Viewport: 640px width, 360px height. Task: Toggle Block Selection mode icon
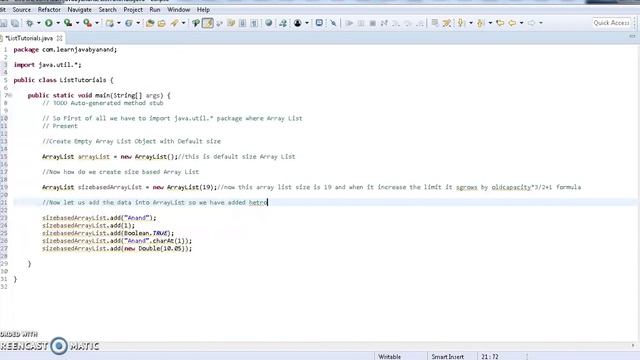pyautogui.click(x=242, y=23)
